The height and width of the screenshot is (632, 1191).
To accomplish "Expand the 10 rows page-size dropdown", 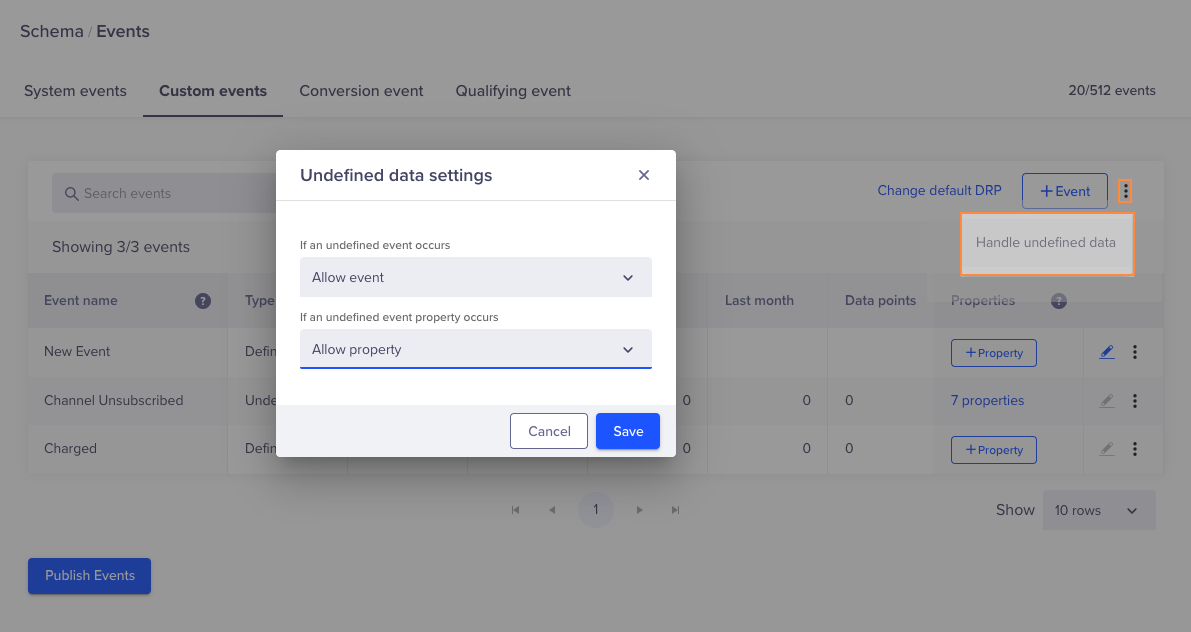I will coord(1098,510).
